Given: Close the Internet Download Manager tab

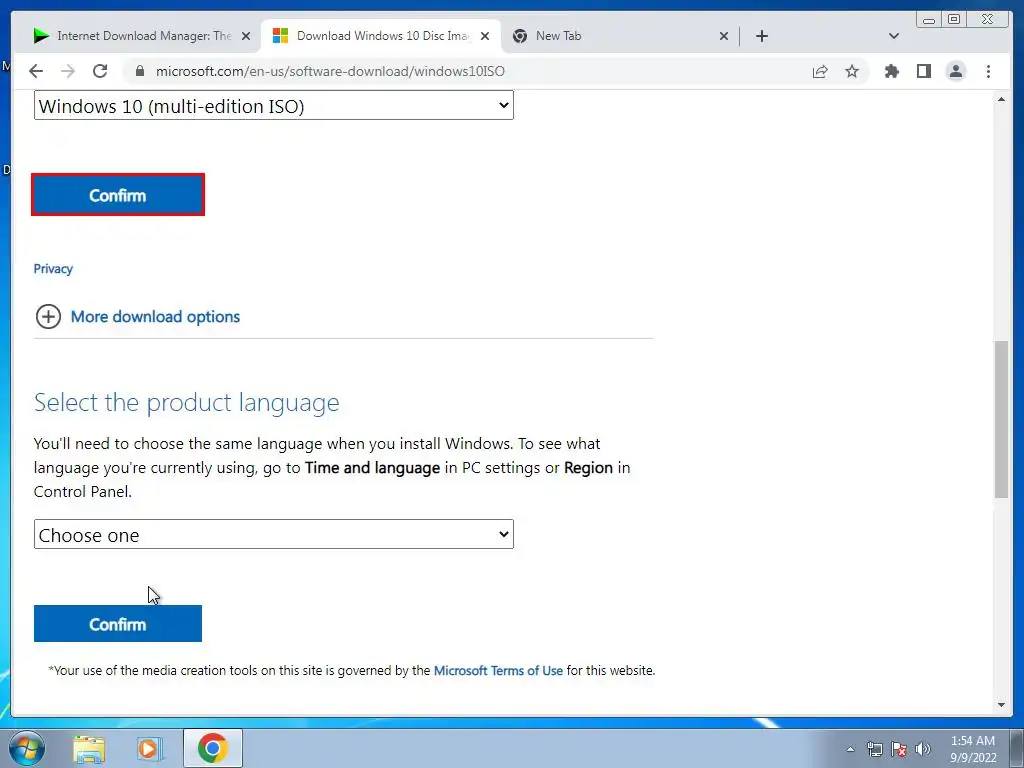Looking at the screenshot, I should pos(246,36).
